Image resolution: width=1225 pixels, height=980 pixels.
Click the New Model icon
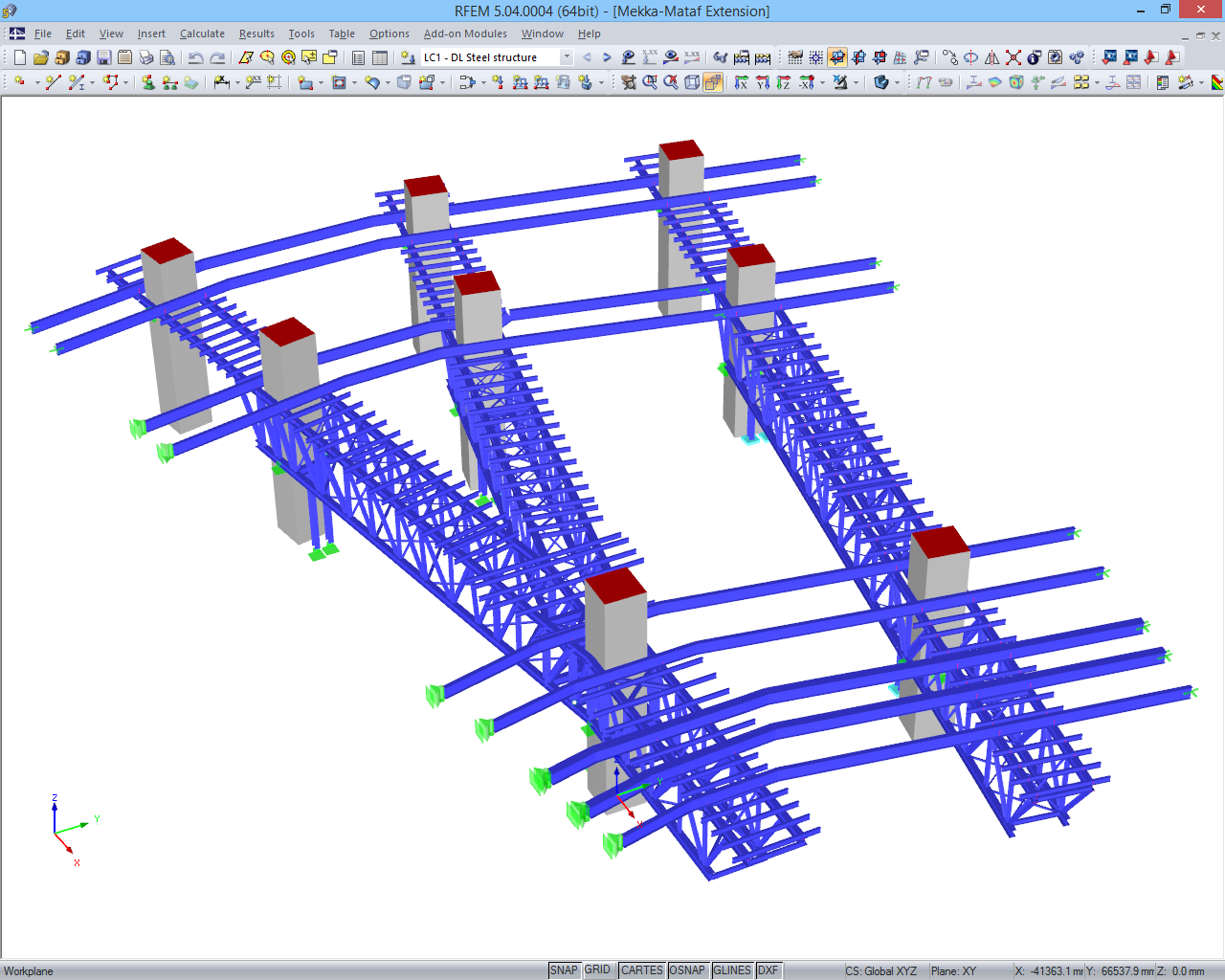tap(19, 57)
